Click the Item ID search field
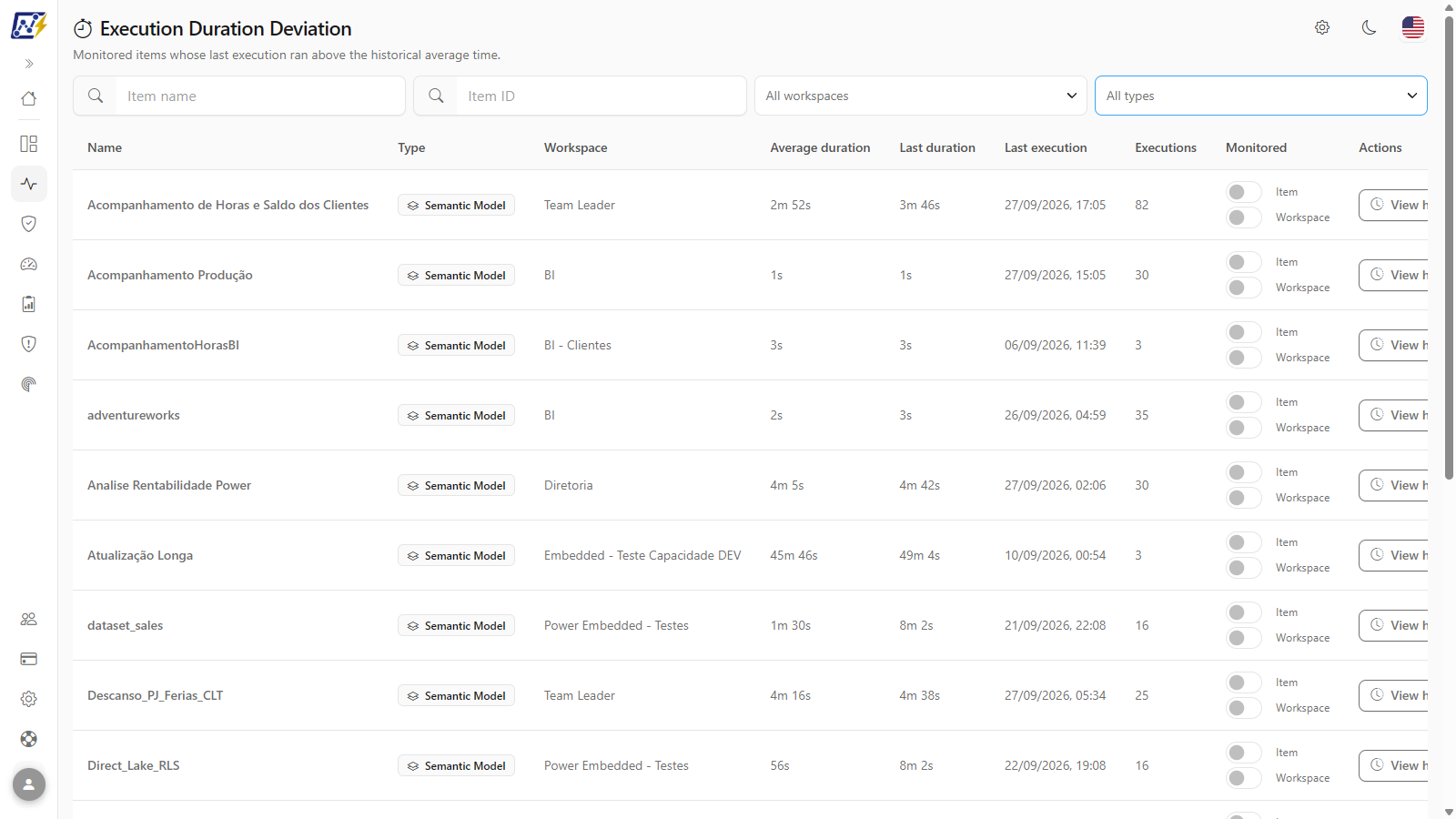 [x=580, y=96]
